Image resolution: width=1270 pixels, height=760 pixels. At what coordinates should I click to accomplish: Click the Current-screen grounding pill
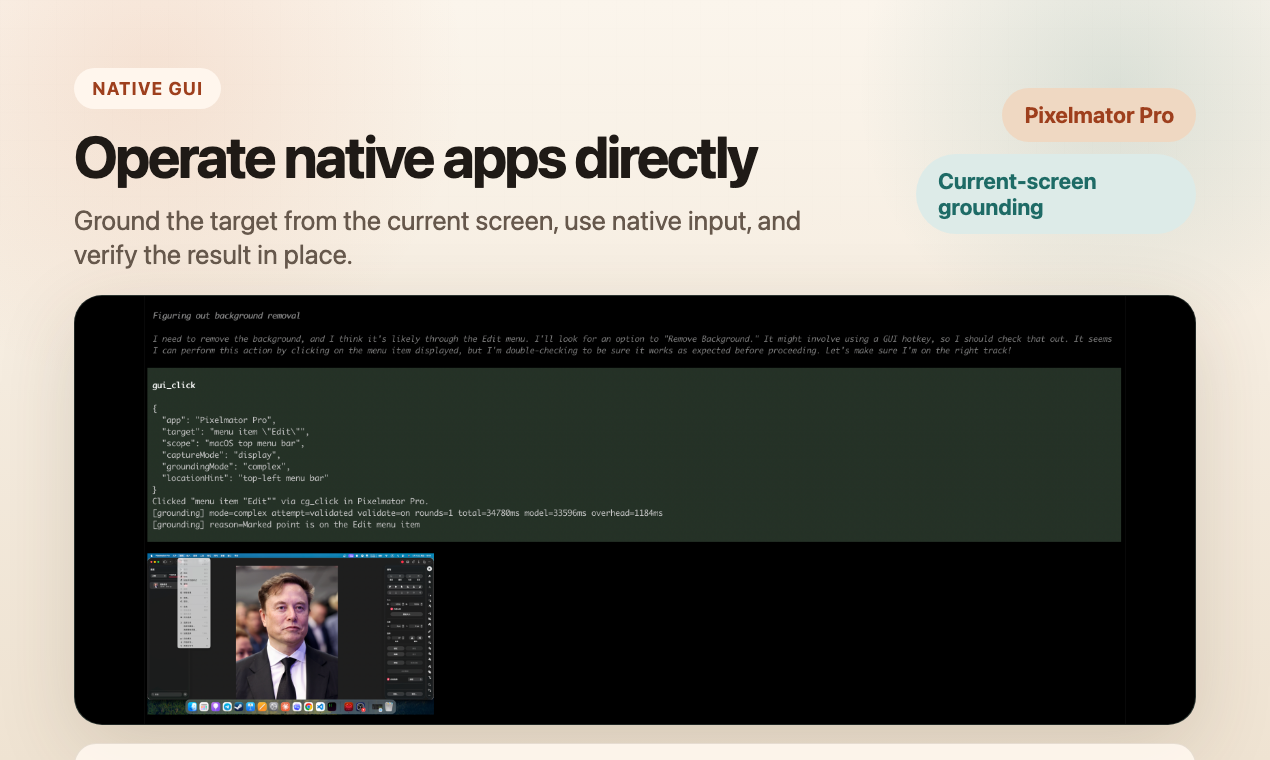(1056, 194)
